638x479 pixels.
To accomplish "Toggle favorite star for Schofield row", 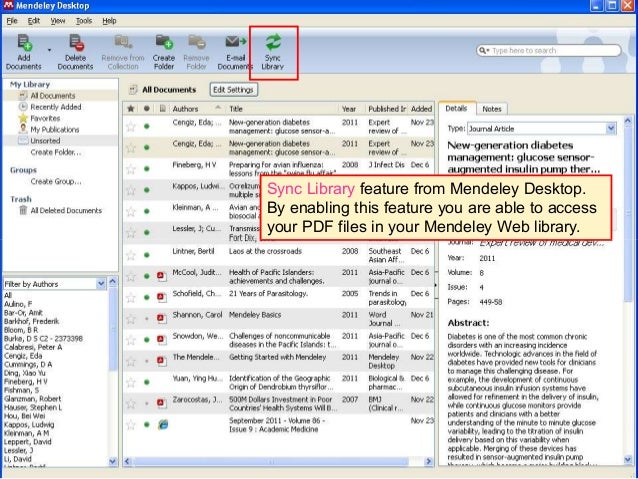I will (x=131, y=297).
